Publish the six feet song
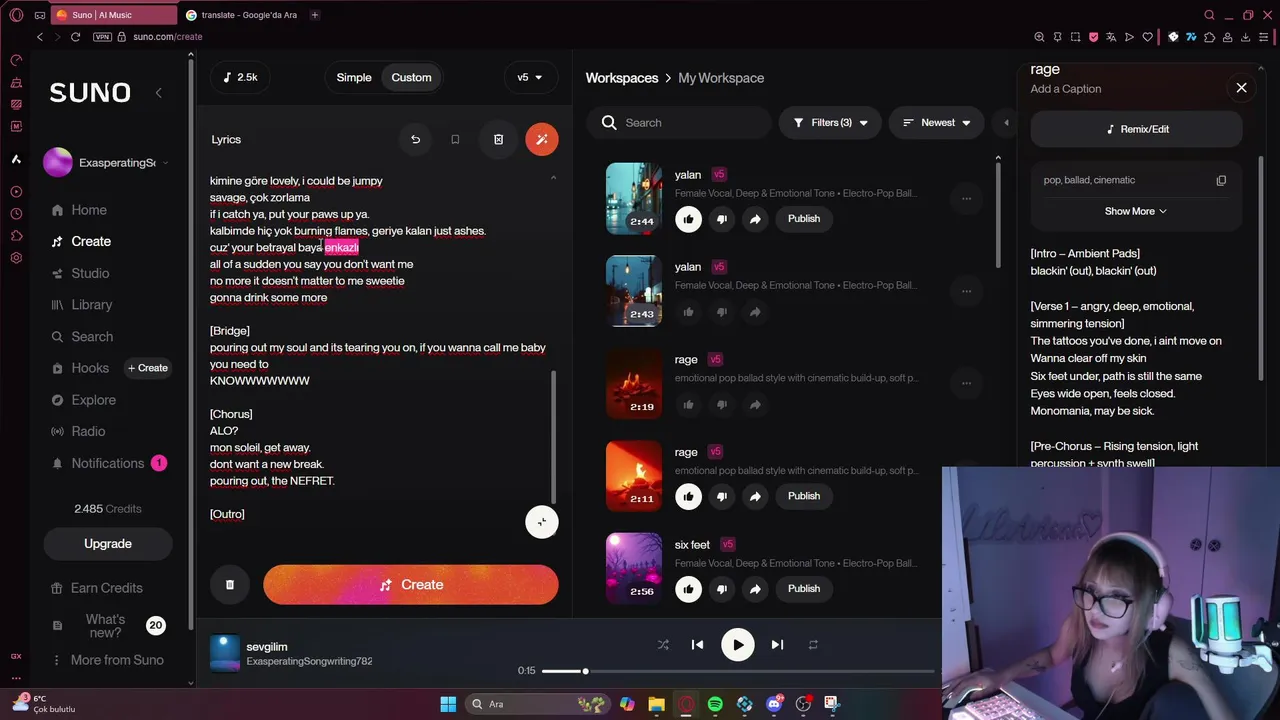Viewport: 1280px width, 720px height. (804, 589)
